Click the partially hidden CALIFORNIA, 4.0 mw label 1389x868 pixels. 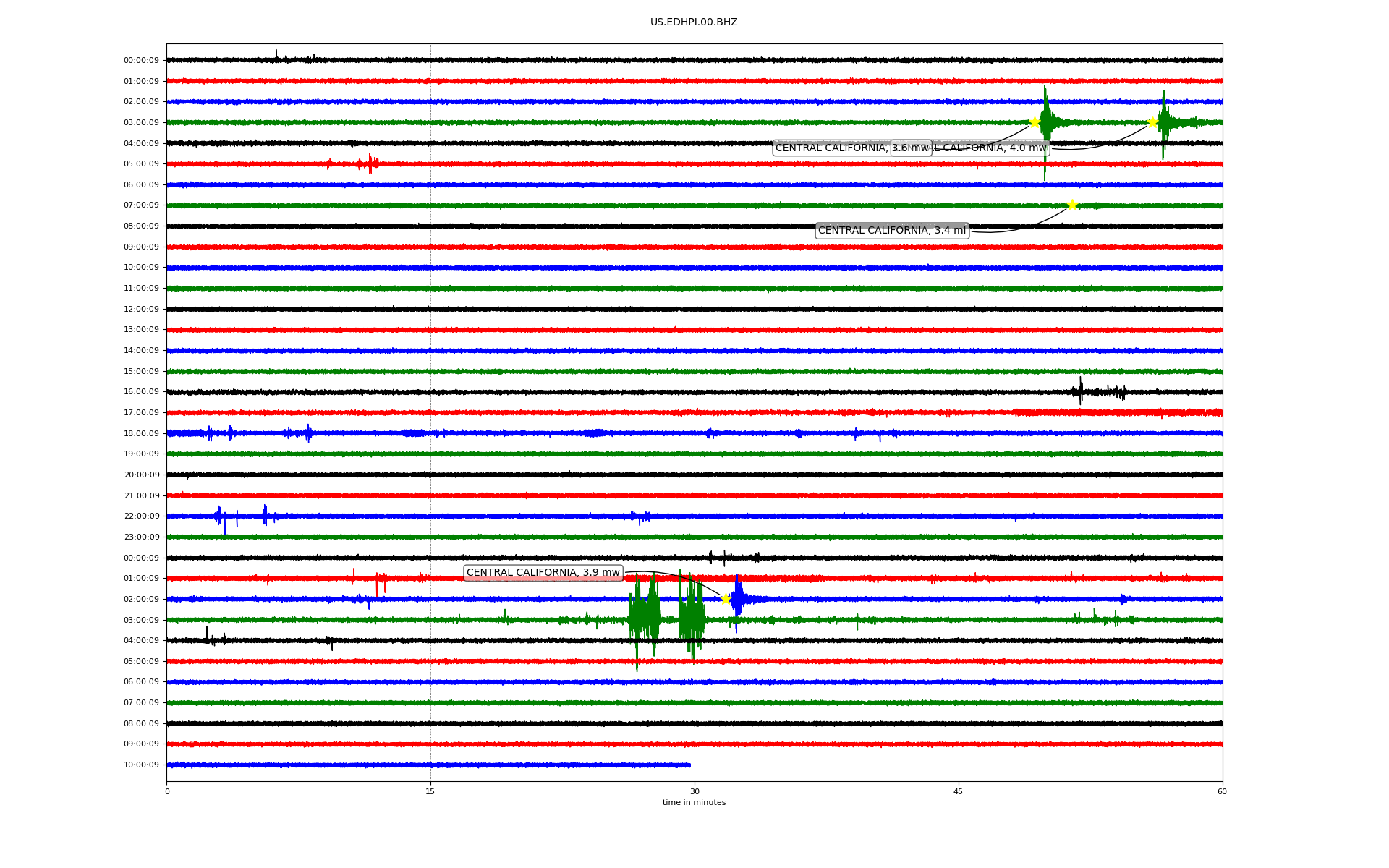[991, 148]
